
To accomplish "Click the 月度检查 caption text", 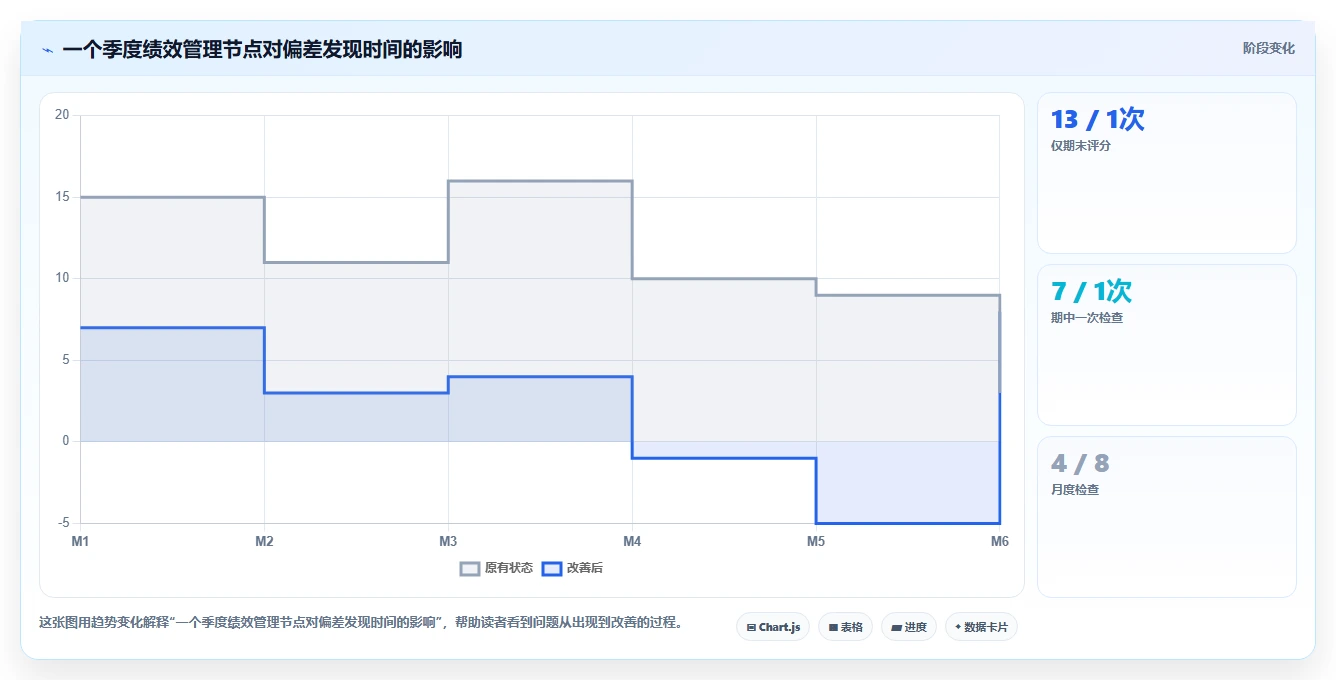I will 1075,490.
